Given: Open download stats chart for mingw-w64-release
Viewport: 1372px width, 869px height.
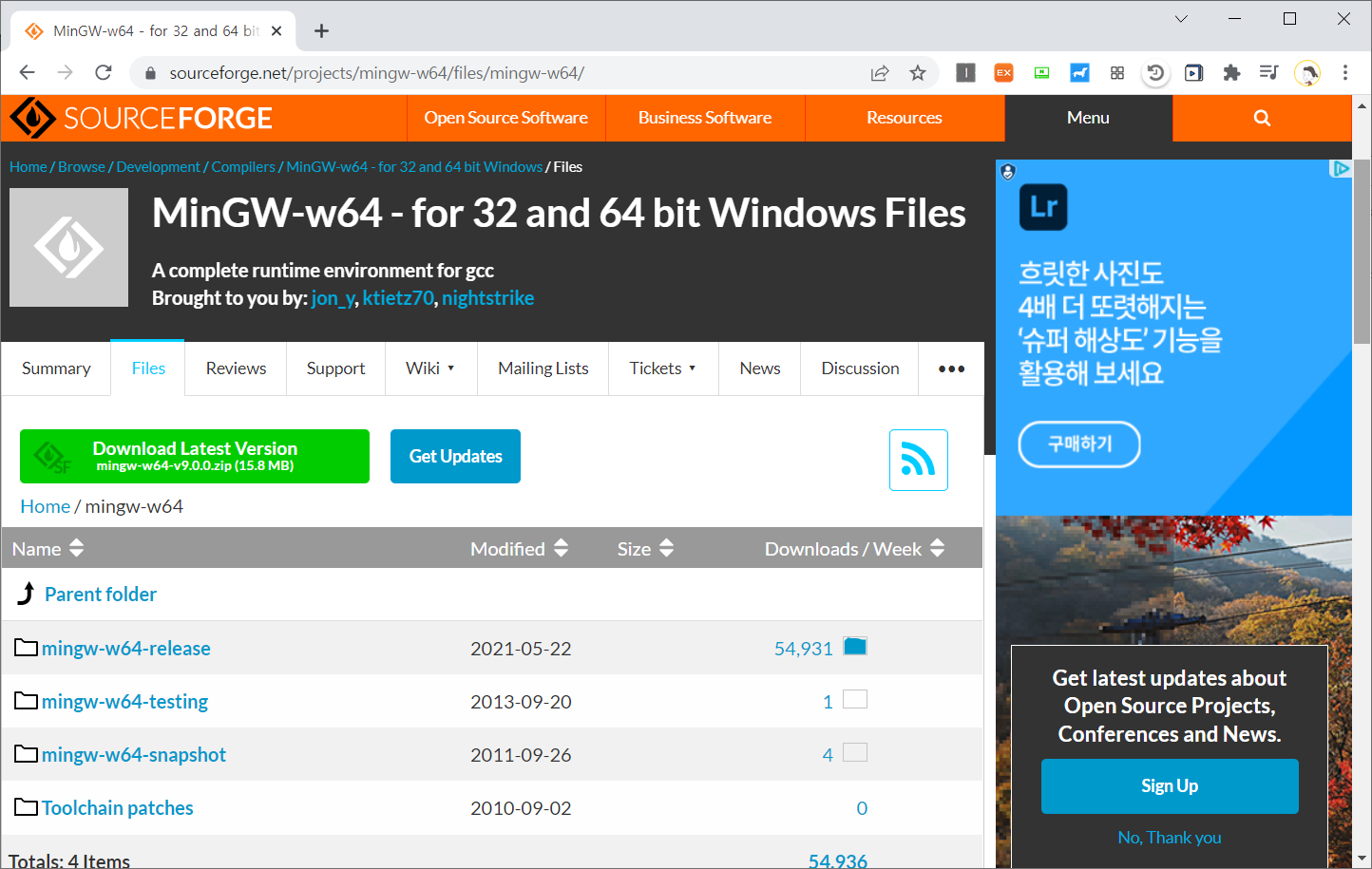Looking at the screenshot, I should coord(855,647).
